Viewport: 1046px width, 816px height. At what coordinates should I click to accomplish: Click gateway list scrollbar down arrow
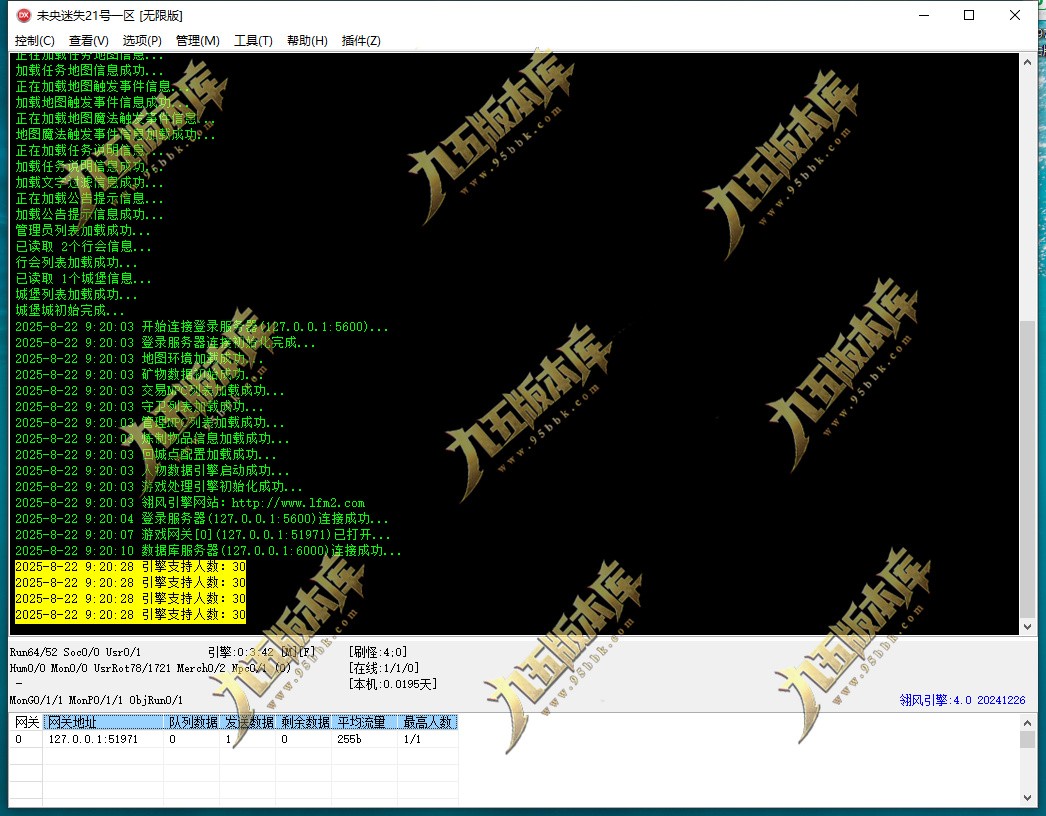click(1027, 798)
